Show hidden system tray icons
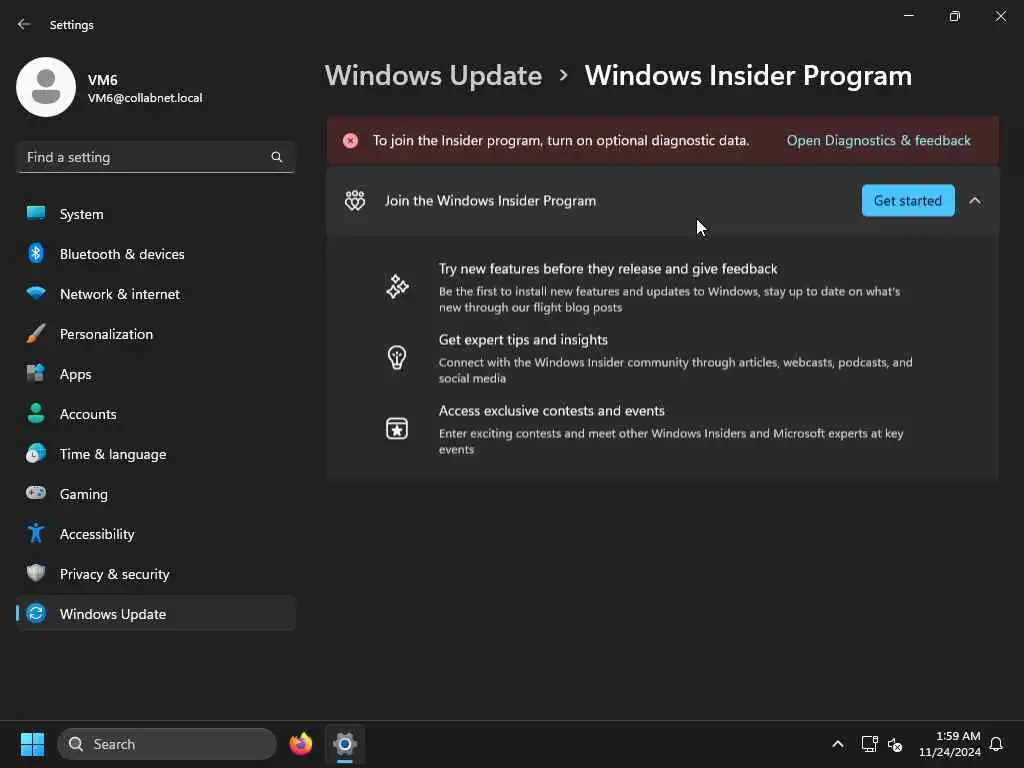Viewport: 1024px width, 768px height. [x=838, y=744]
